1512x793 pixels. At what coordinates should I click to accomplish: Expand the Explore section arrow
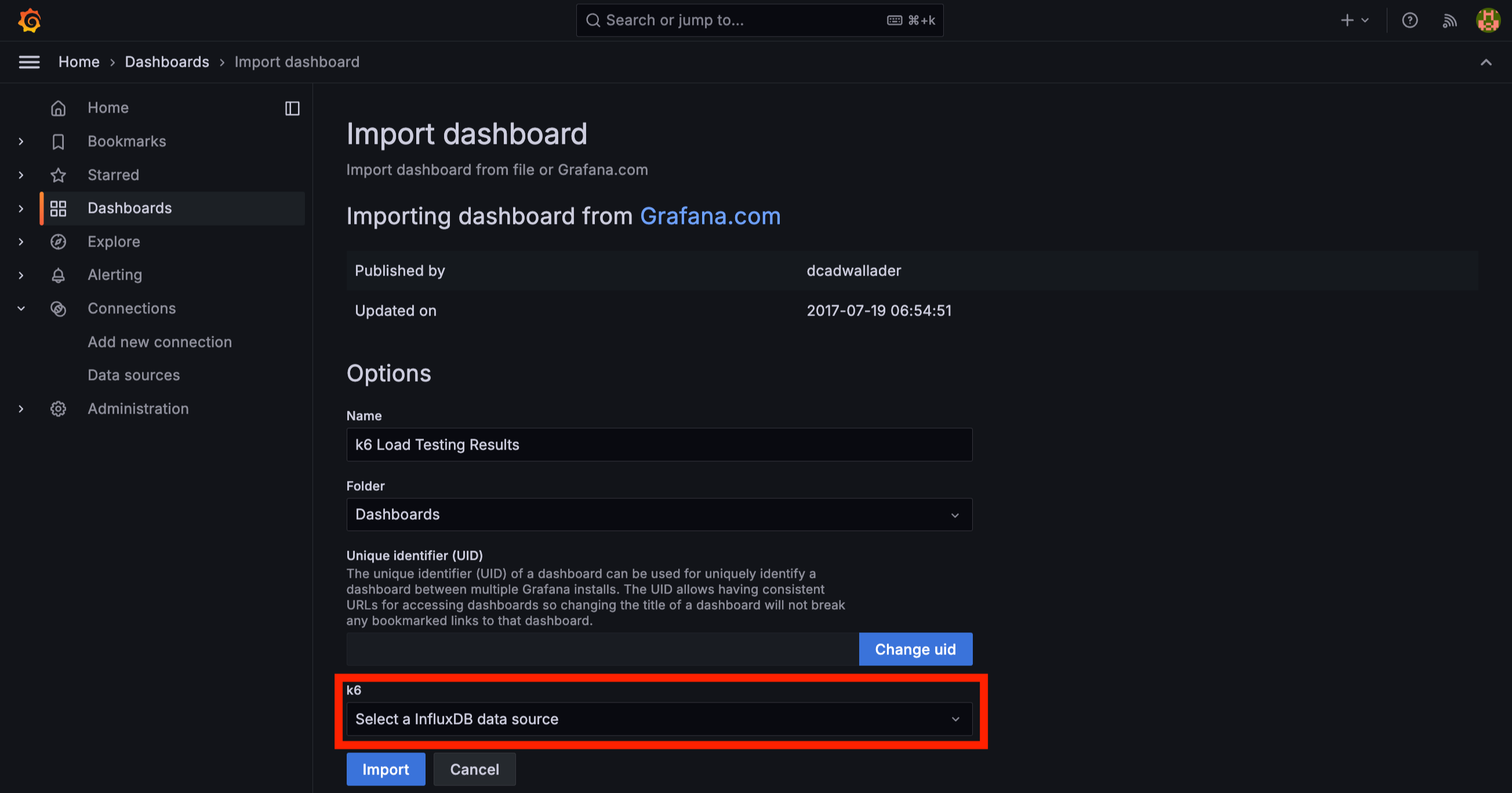click(x=21, y=242)
